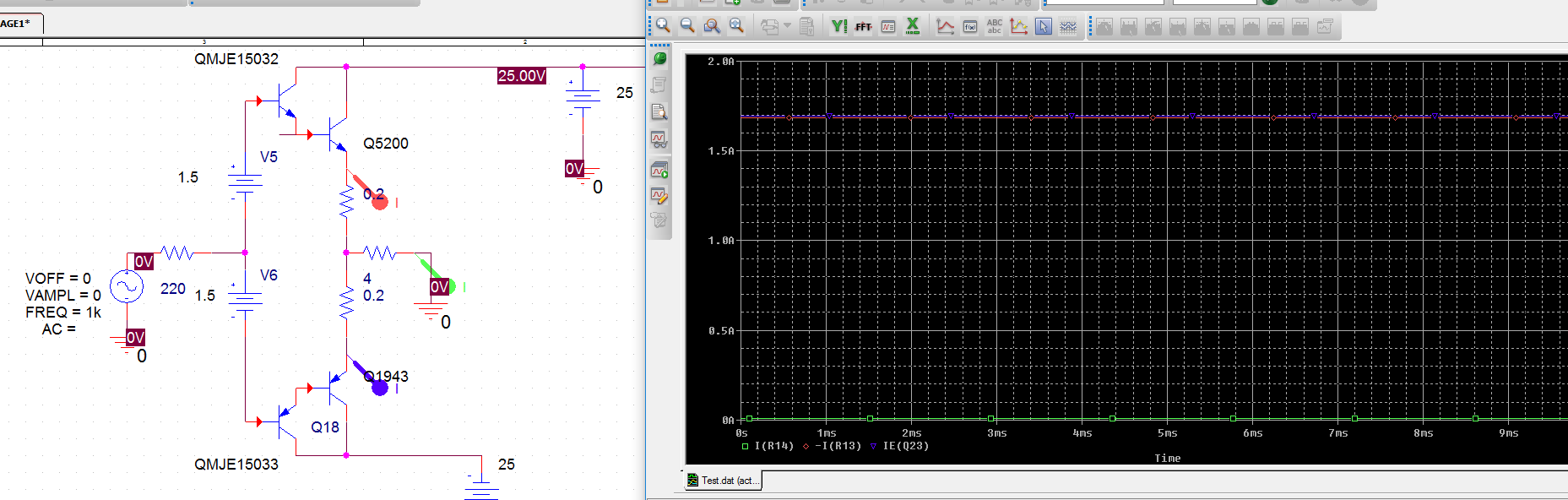Expand the dropdown arrow beside copy icon
Screen dimensions: 1568x500
(x=788, y=26)
